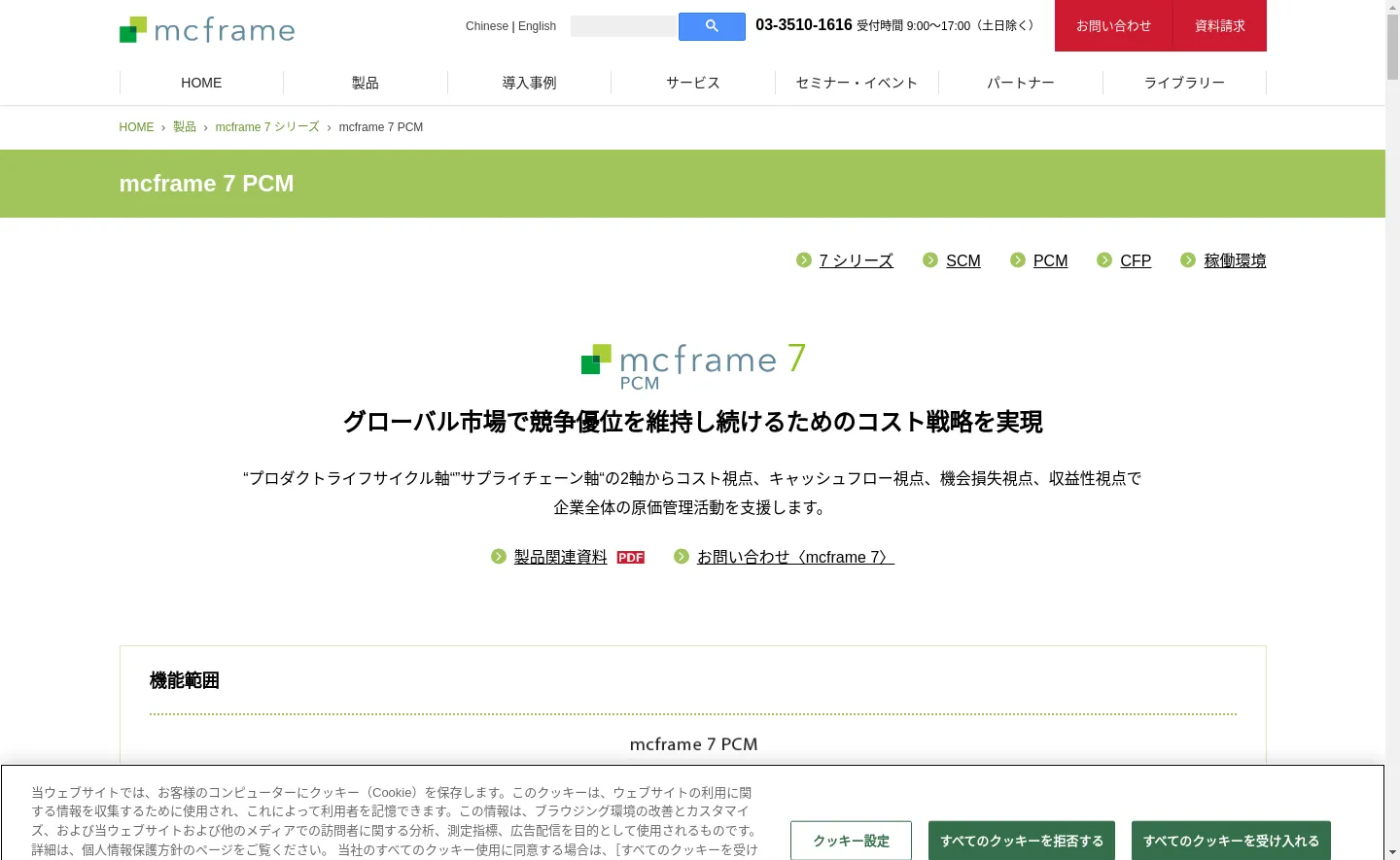Image resolution: width=1400 pixels, height=860 pixels.
Task: Click the red 資料請求 button
Action: 1220,25
